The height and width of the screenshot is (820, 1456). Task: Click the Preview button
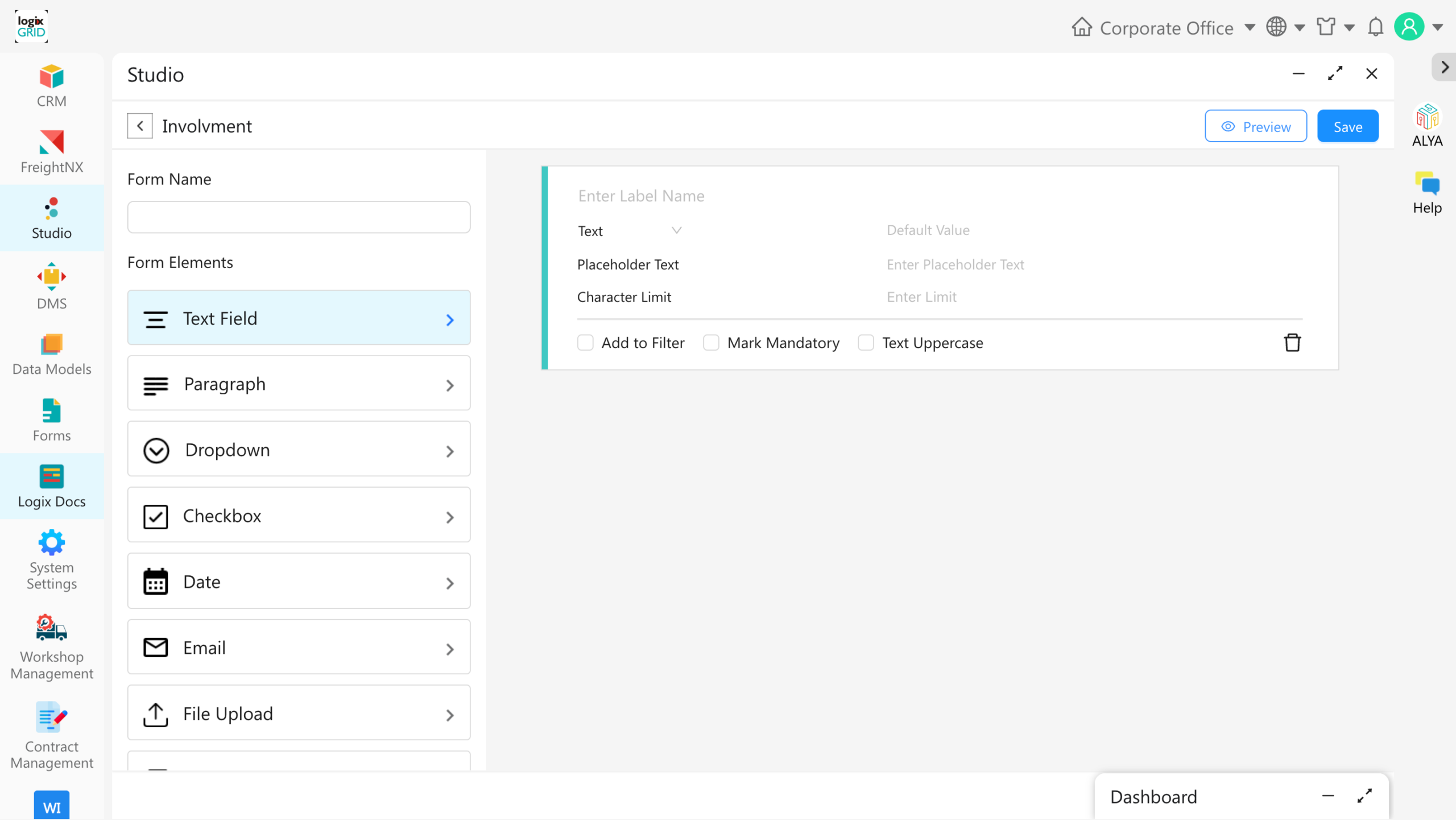(1256, 126)
